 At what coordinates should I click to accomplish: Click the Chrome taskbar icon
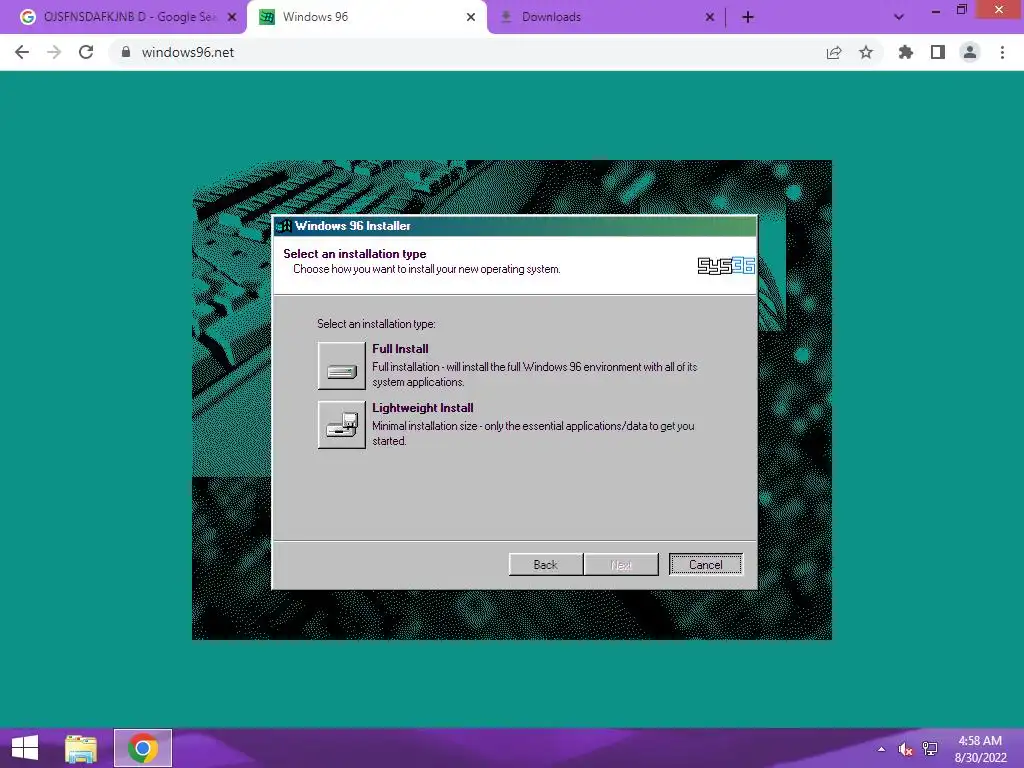pyautogui.click(x=143, y=748)
